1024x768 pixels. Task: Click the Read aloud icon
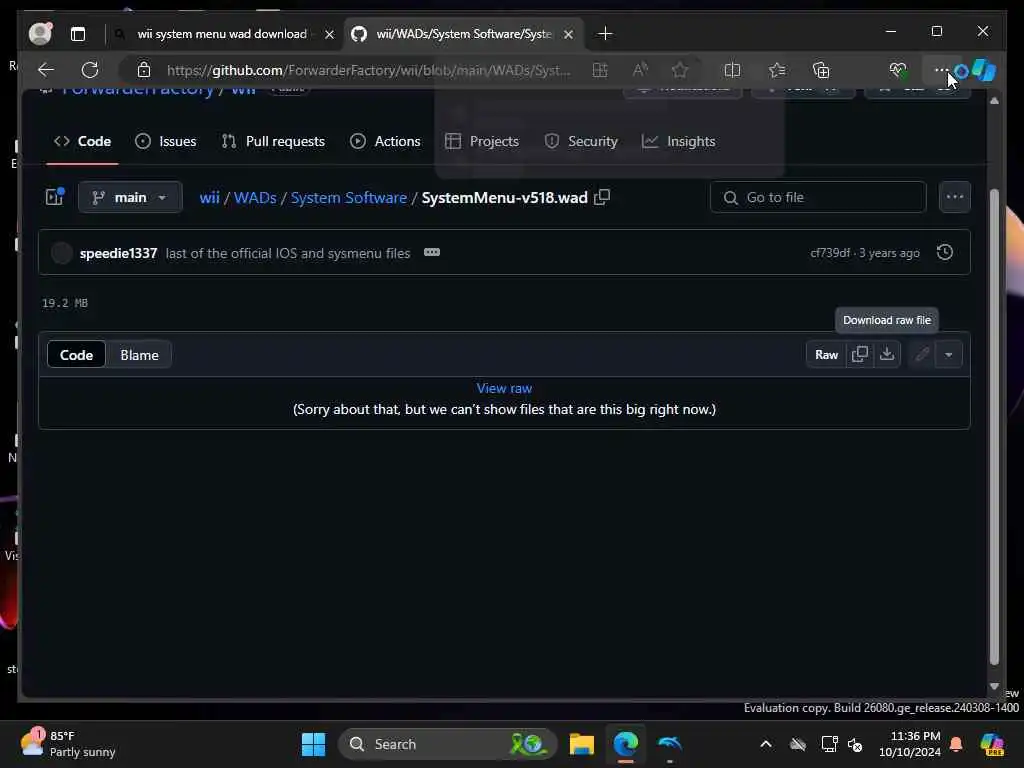click(x=640, y=70)
